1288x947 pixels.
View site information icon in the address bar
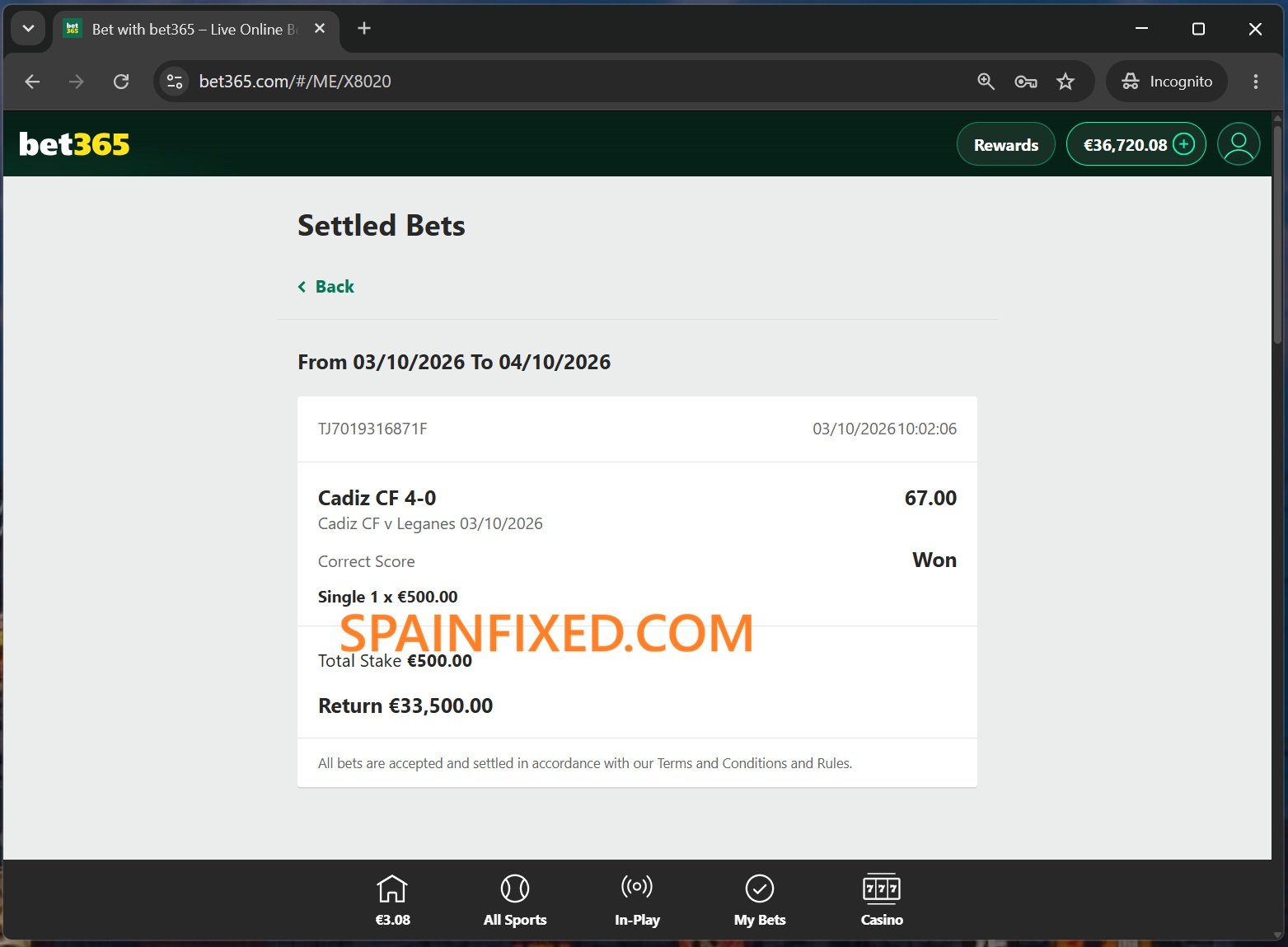pyautogui.click(x=175, y=82)
